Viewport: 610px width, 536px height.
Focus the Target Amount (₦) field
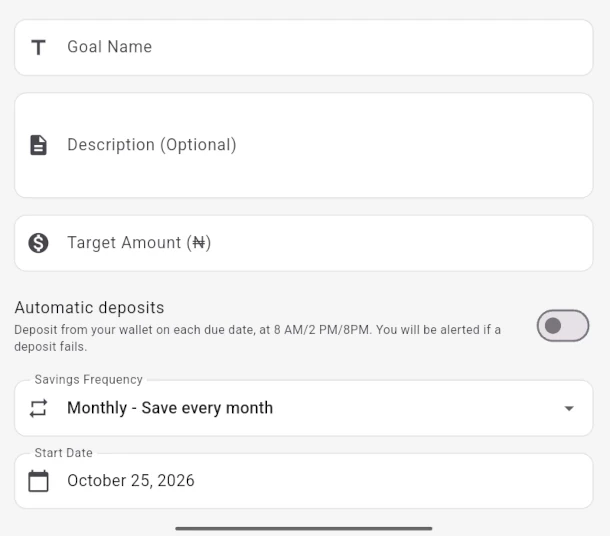coord(304,243)
